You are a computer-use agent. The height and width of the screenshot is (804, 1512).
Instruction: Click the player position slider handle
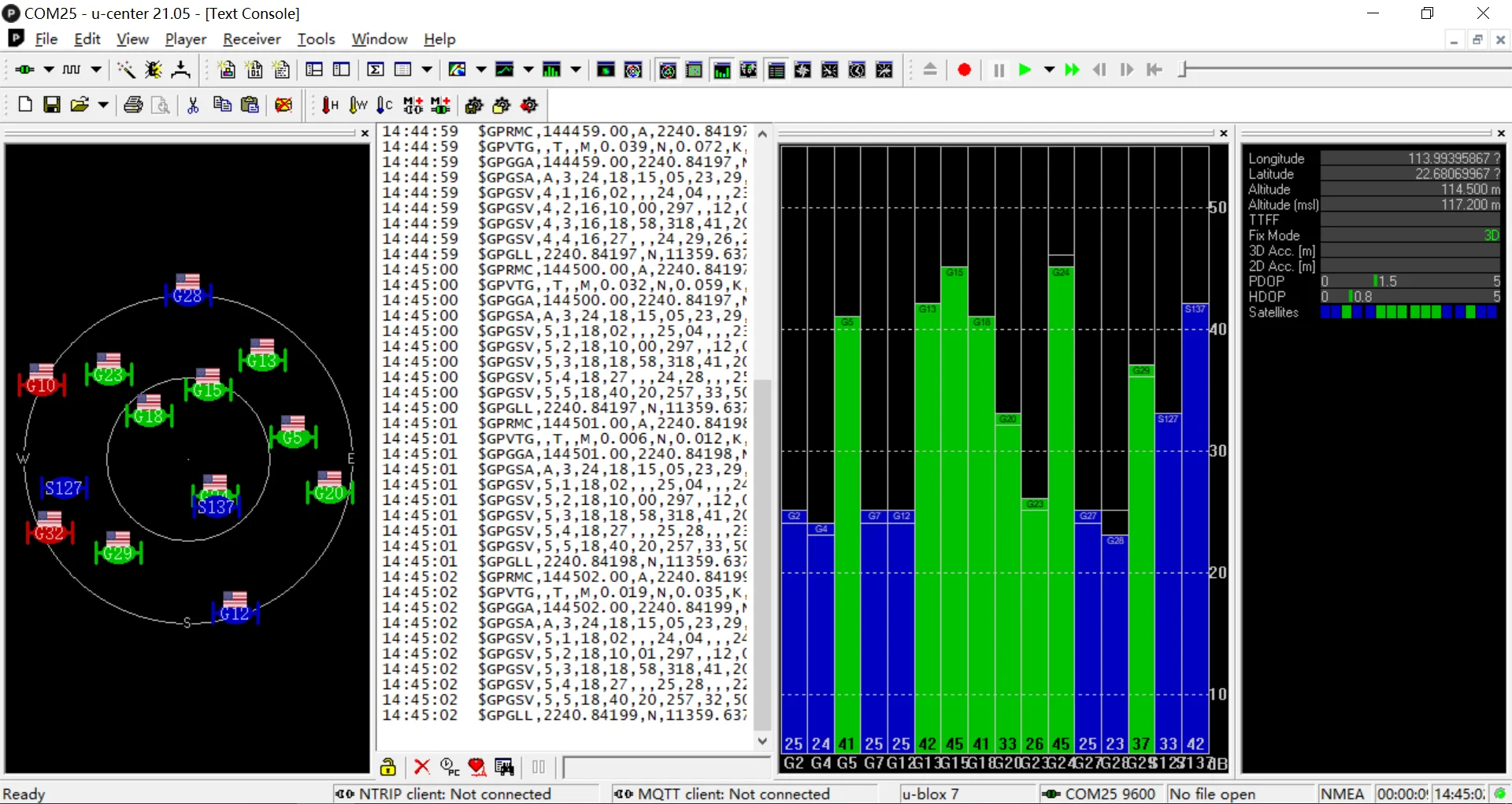coord(1182,70)
